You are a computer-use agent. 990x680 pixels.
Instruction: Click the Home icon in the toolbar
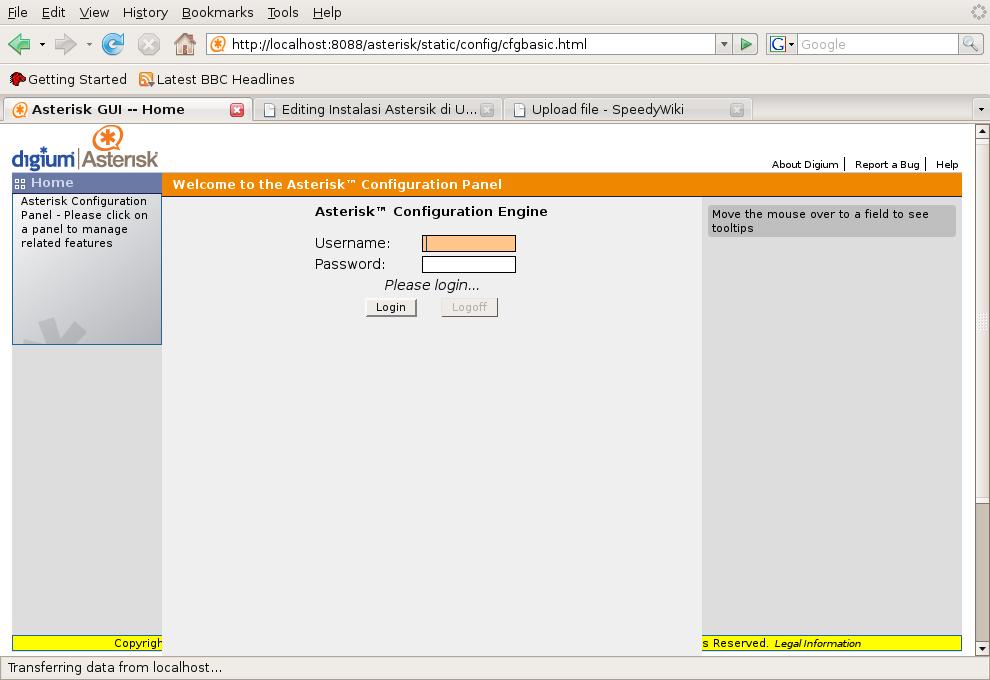pyautogui.click(x=184, y=44)
